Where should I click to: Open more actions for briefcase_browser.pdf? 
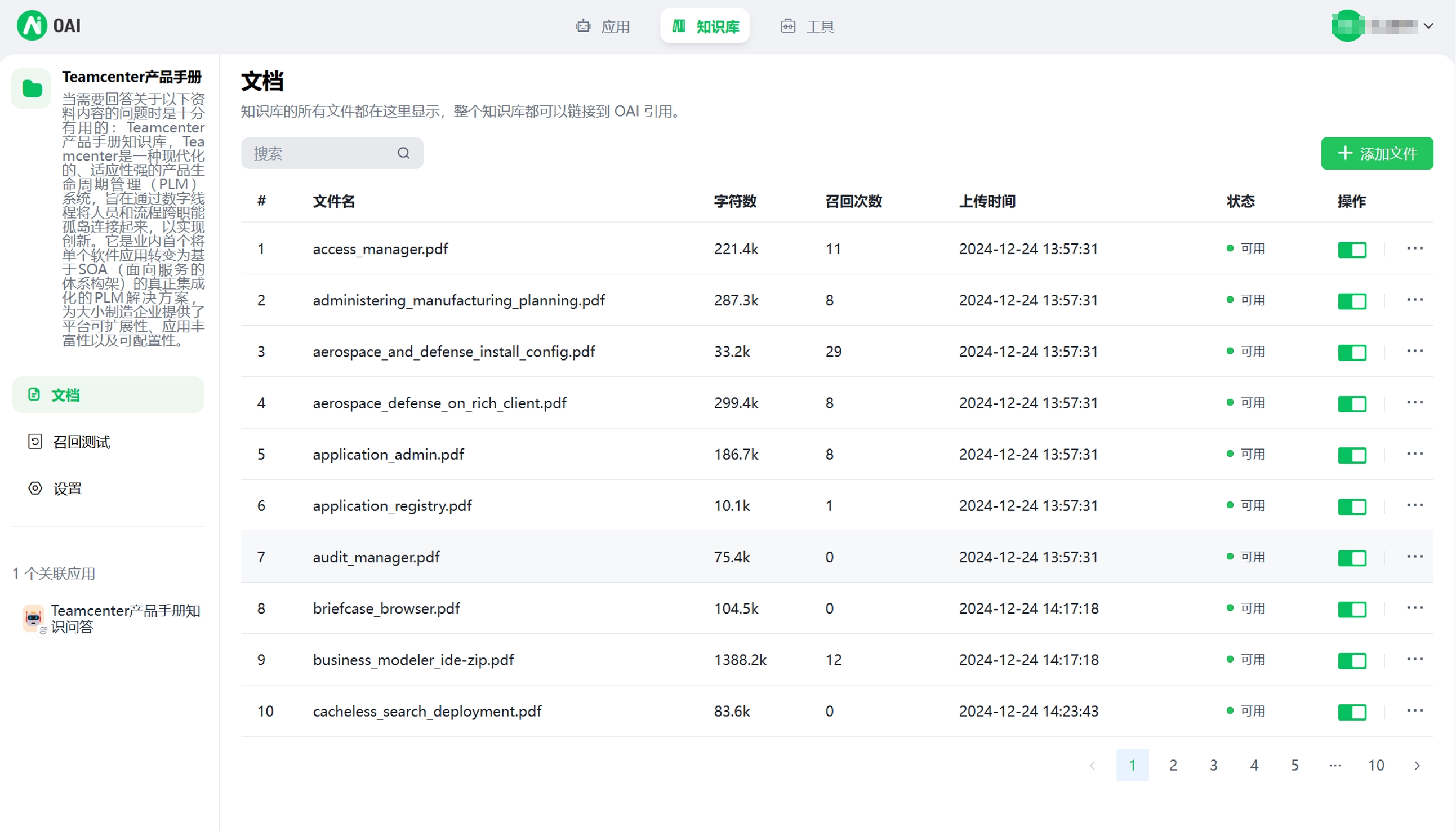[x=1415, y=608]
